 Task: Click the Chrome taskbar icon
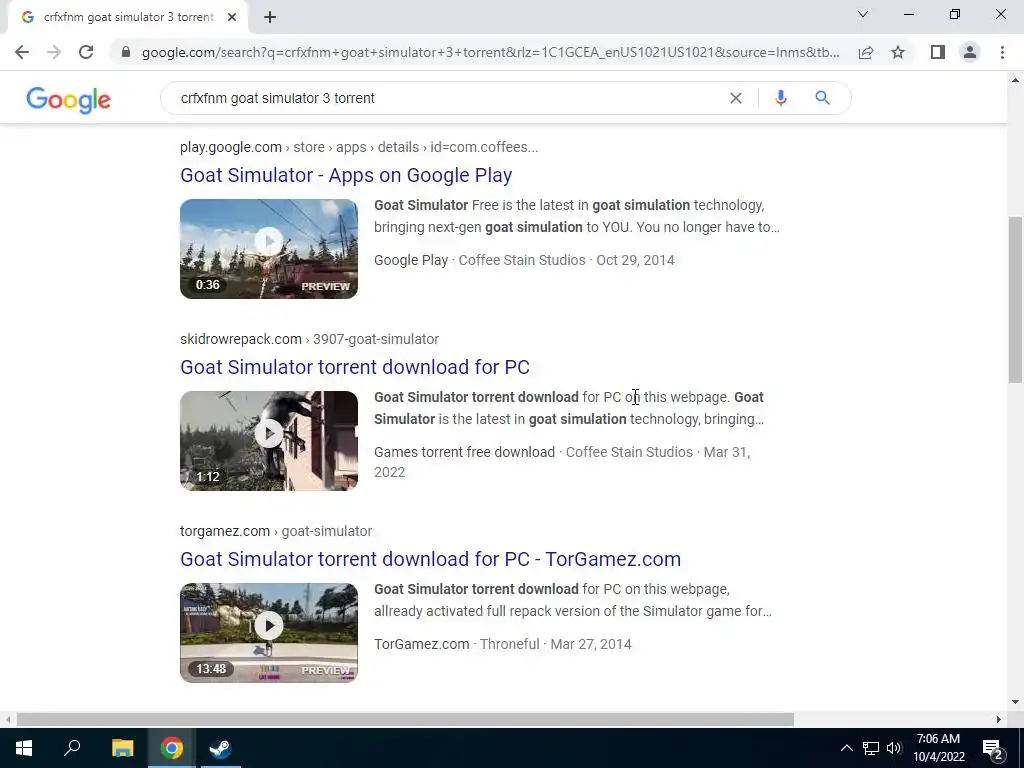pyautogui.click(x=172, y=748)
